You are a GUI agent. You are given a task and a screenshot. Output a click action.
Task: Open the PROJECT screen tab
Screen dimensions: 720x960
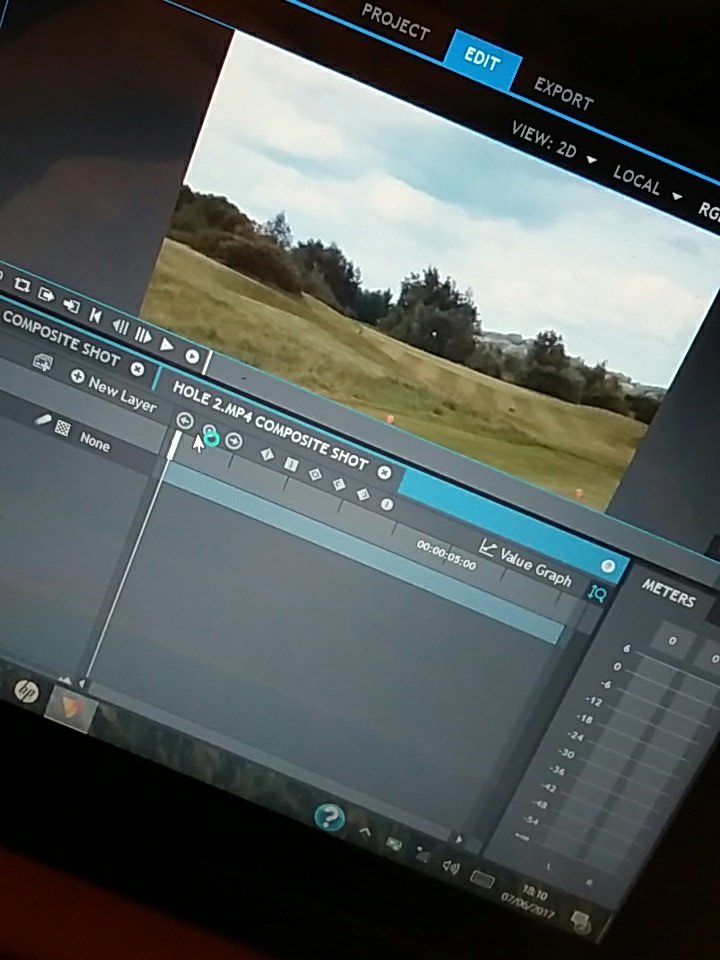pos(395,22)
